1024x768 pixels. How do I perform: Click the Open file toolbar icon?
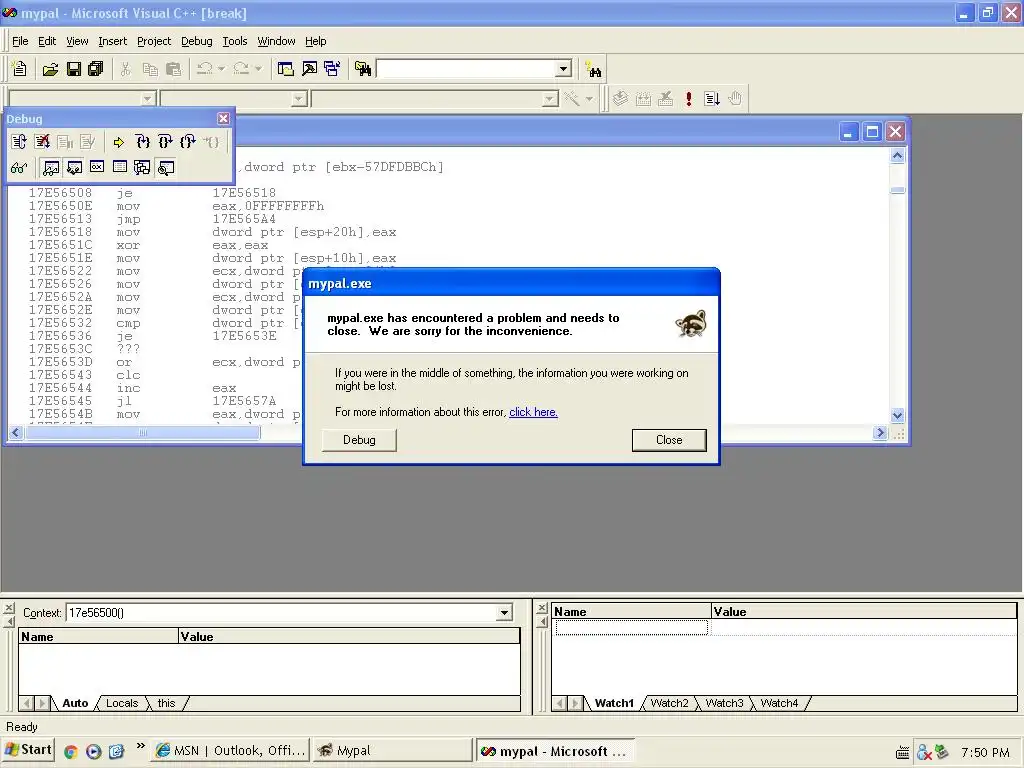50,69
